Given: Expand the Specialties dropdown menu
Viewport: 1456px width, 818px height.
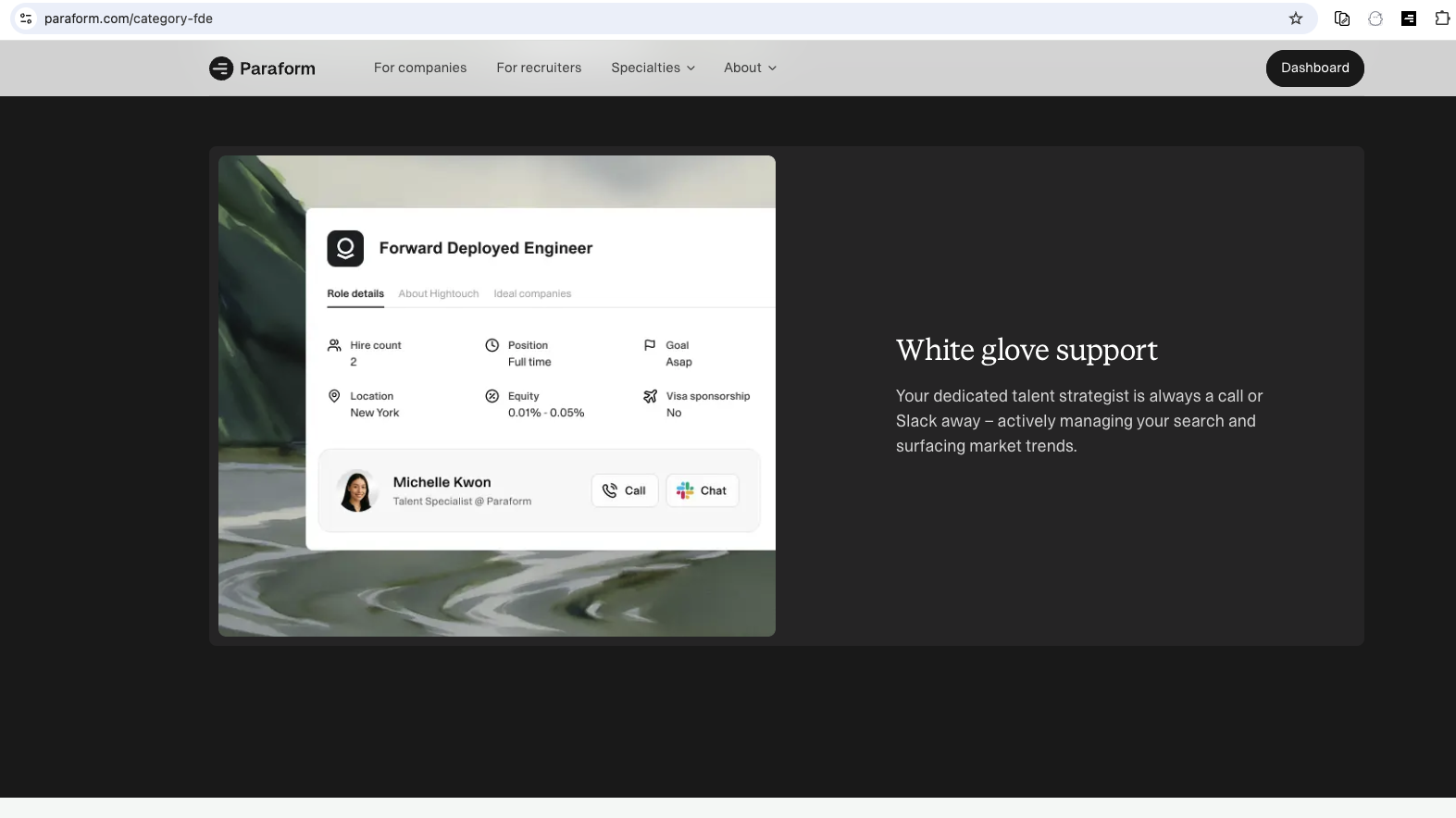Looking at the screenshot, I should 653,68.
